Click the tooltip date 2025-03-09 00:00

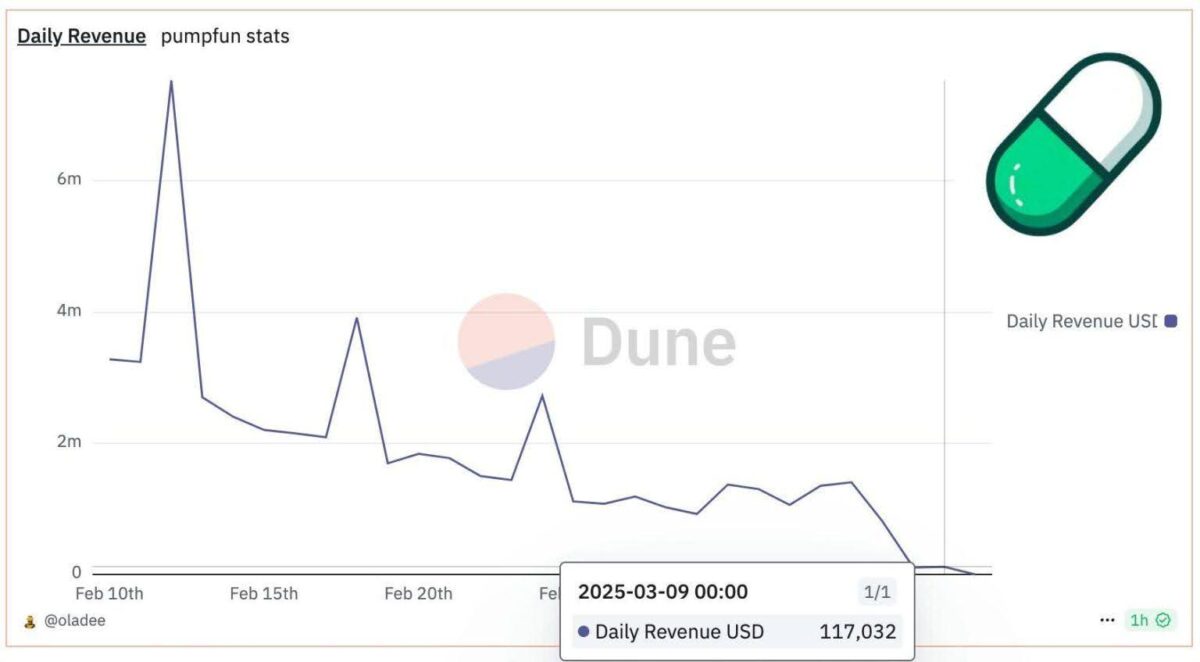(x=663, y=592)
